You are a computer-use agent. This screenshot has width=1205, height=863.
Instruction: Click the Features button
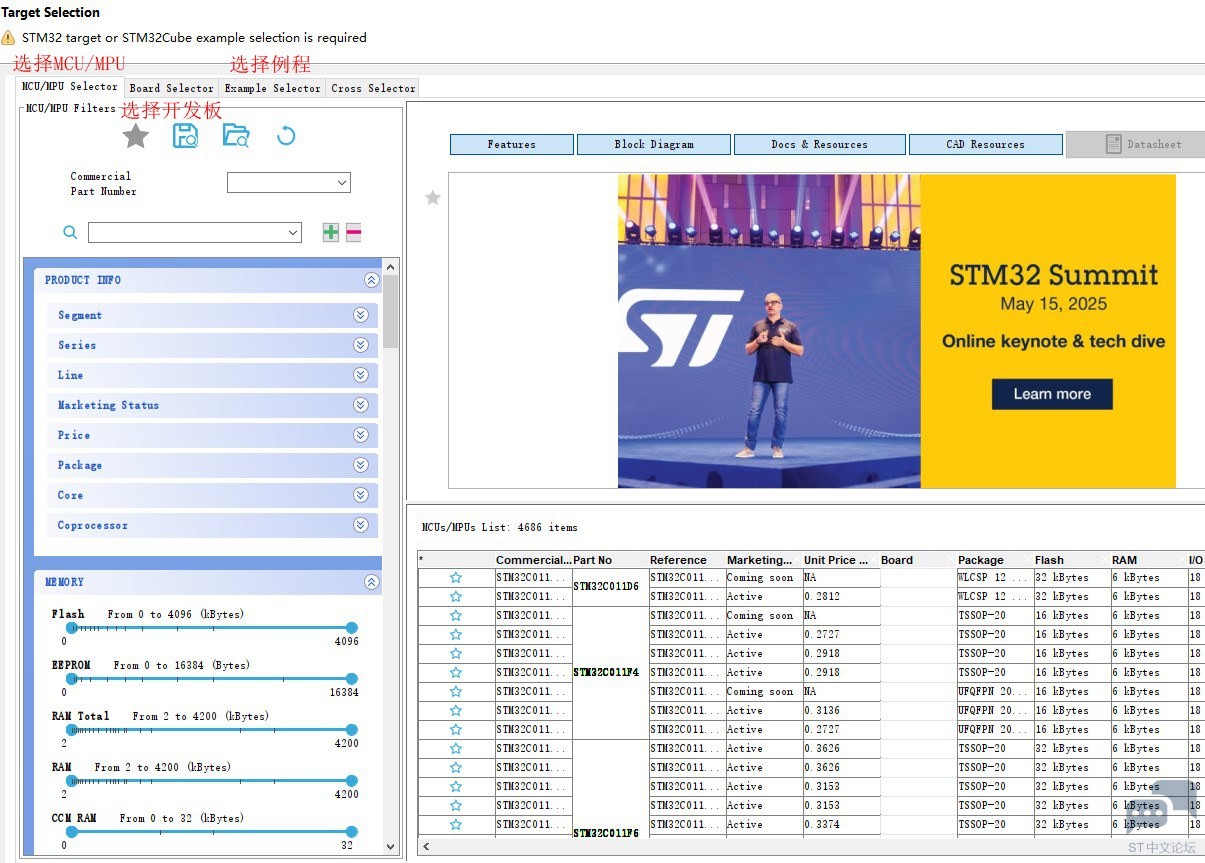click(x=512, y=145)
